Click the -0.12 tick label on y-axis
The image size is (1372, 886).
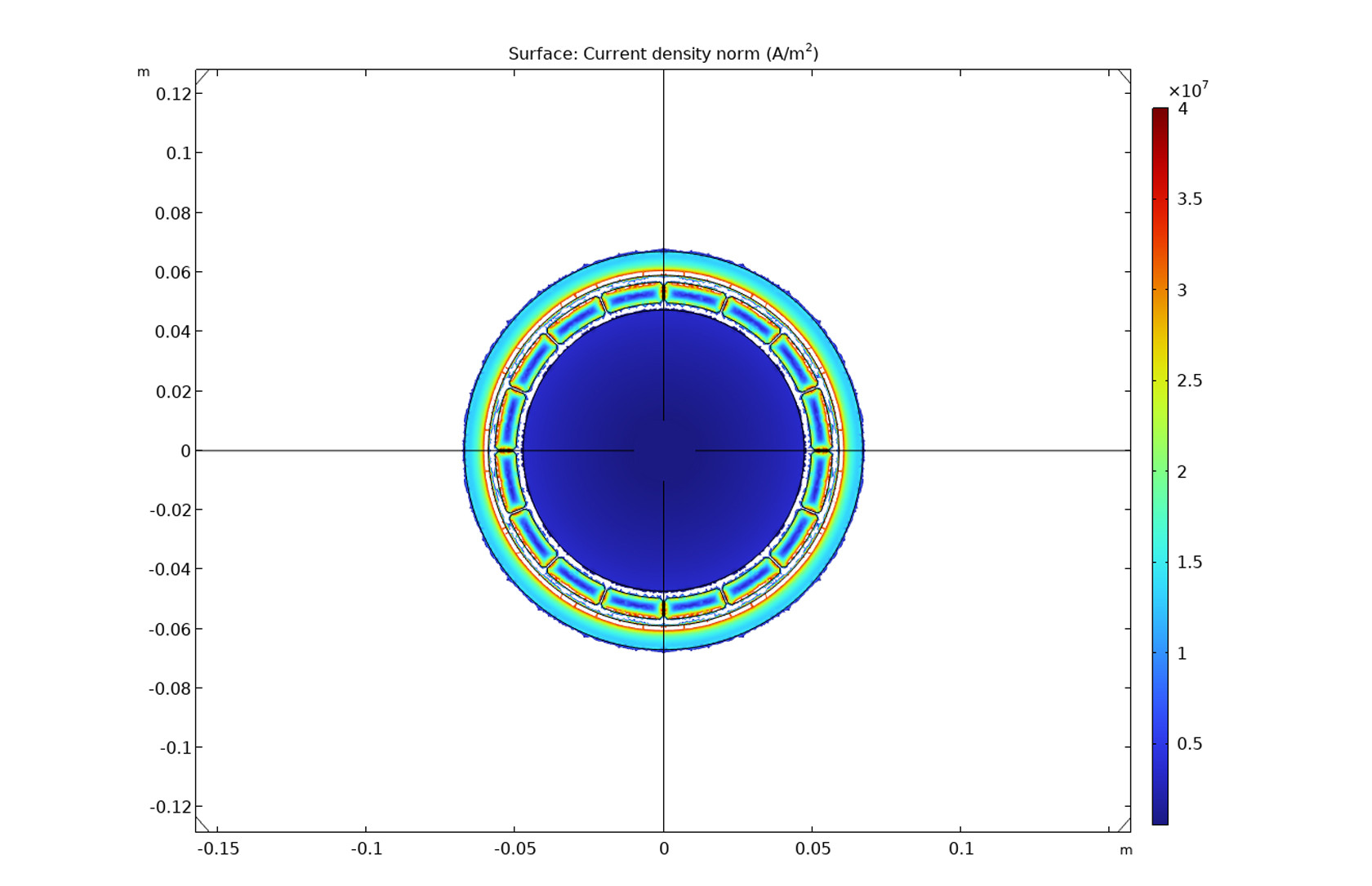pyautogui.click(x=171, y=807)
